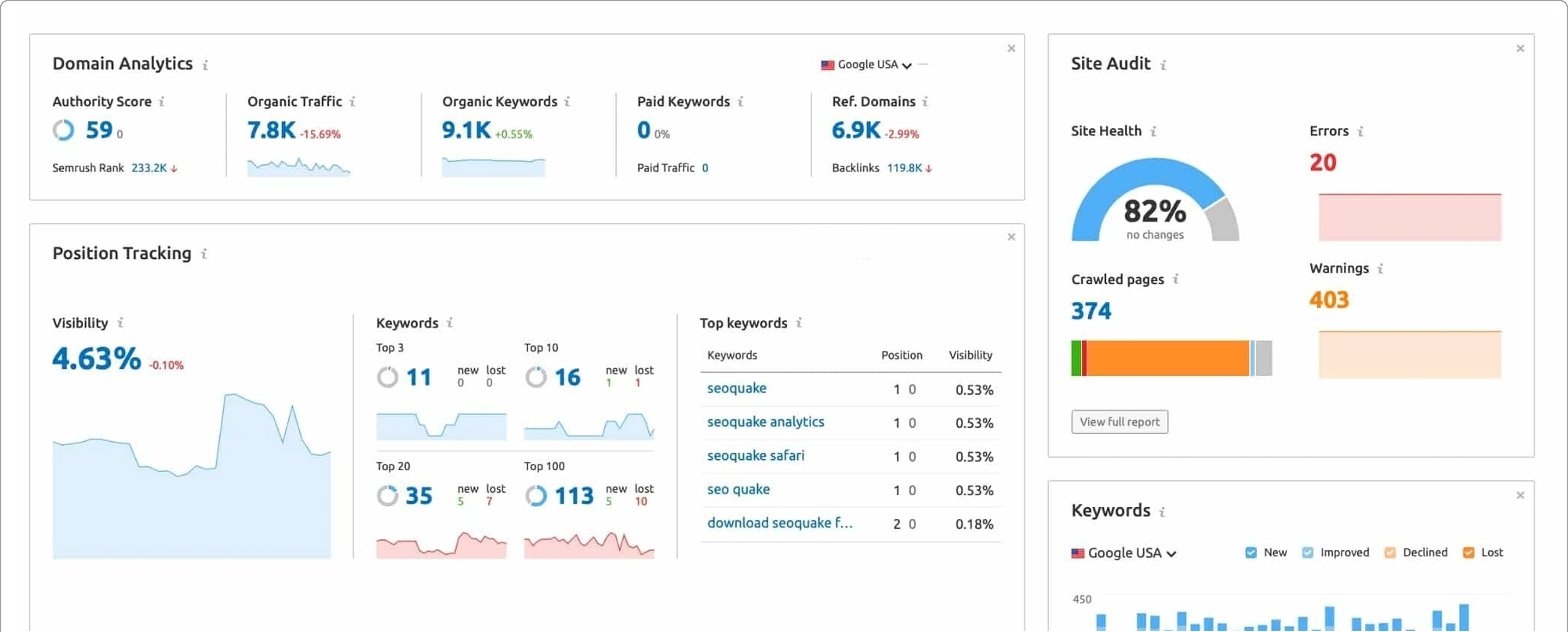Image resolution: width=1568 pixels, height=632 pixels.
Task: Click info icon next to Warnings
Action: pos(1380,268)
